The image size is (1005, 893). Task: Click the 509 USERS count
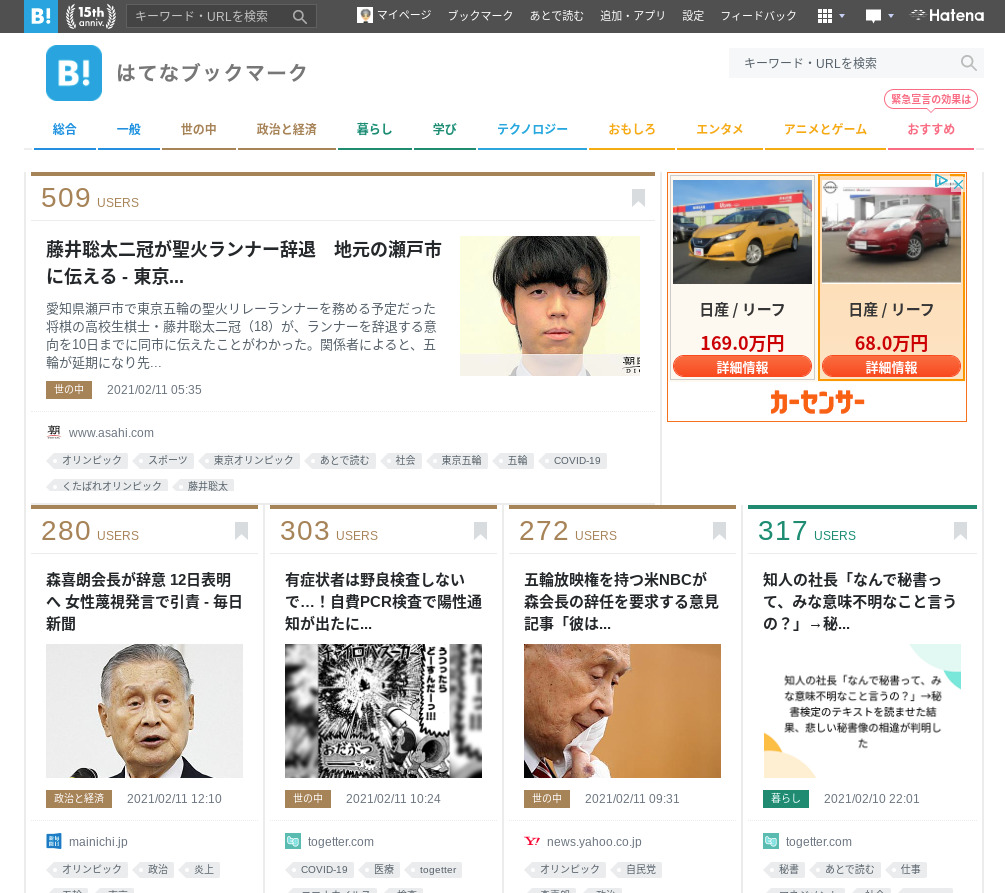click(90, 198)
